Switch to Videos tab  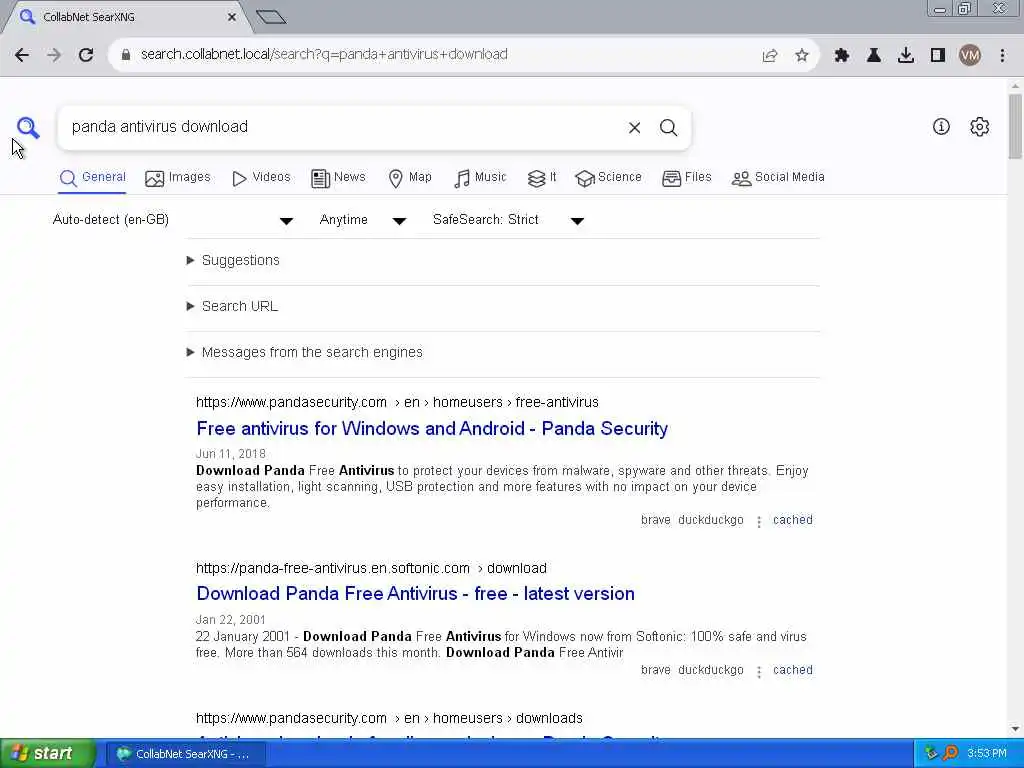261,178
